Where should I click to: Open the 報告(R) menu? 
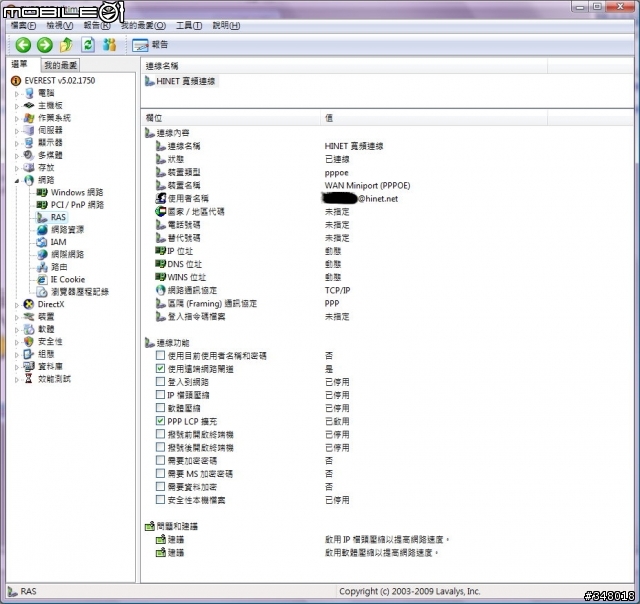pyautogui.click(x=97, y=26)
